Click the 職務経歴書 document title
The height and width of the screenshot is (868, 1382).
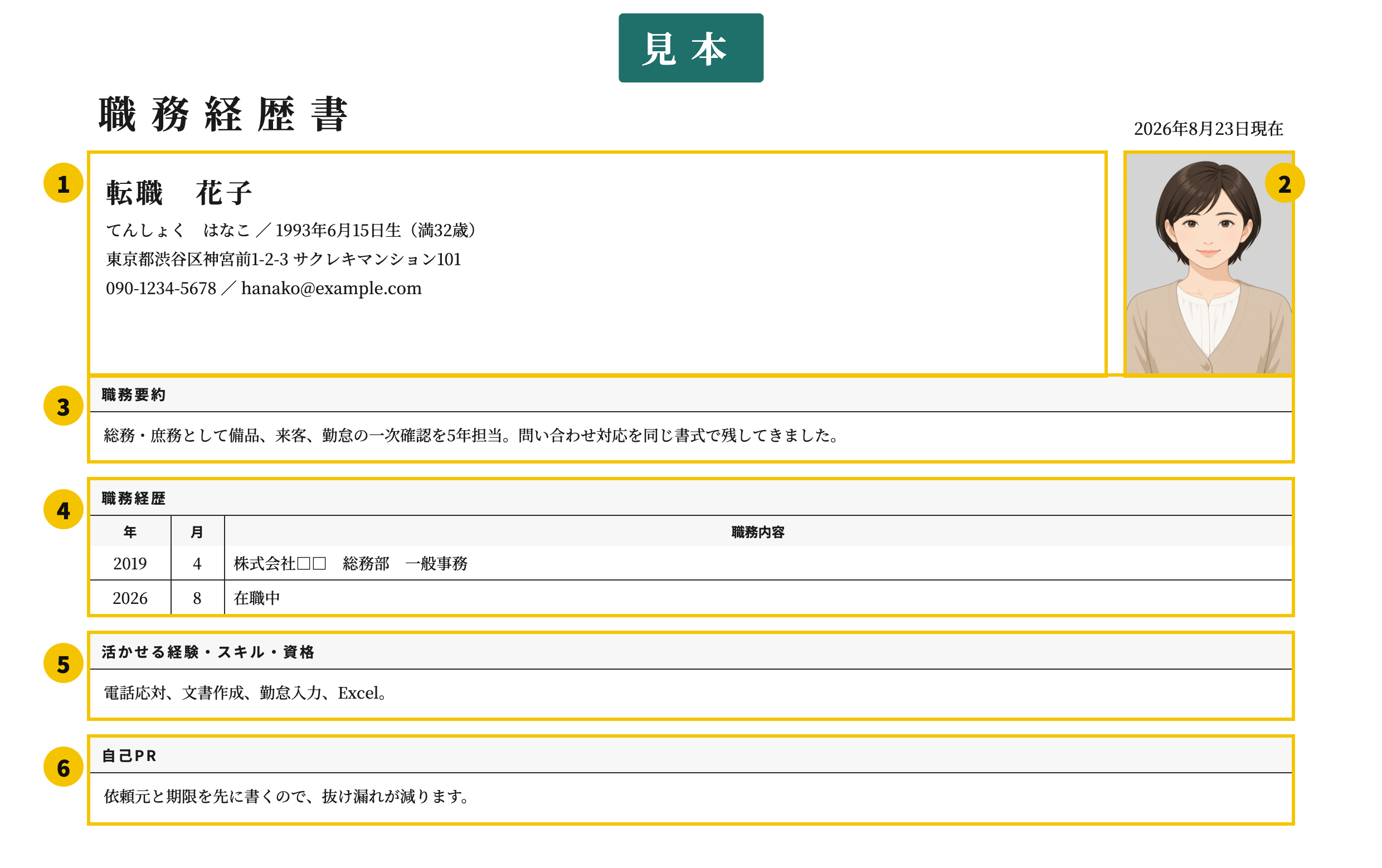pyautogui.click(x=223, y=114)
